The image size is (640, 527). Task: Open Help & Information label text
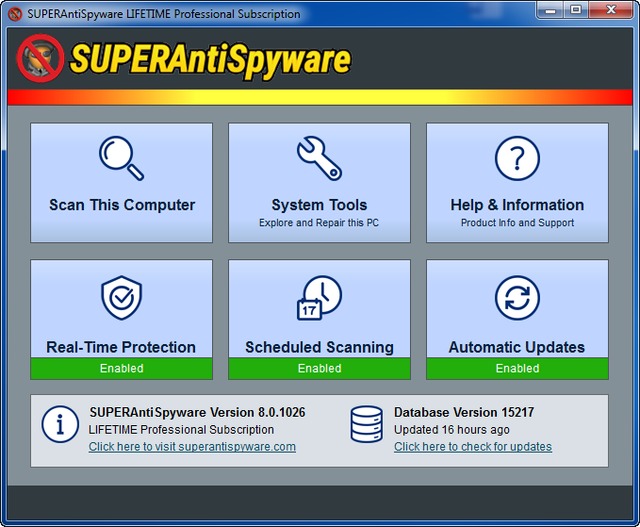pos(517,205)
